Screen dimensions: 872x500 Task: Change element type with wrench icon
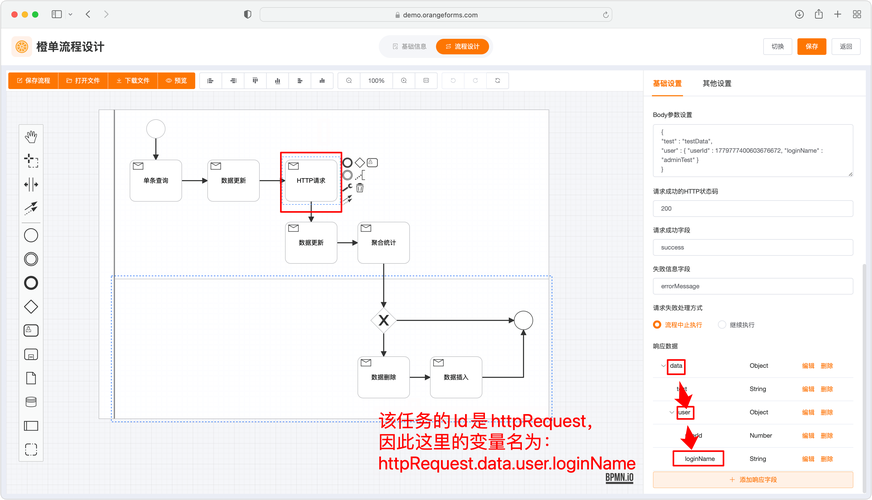348,188
